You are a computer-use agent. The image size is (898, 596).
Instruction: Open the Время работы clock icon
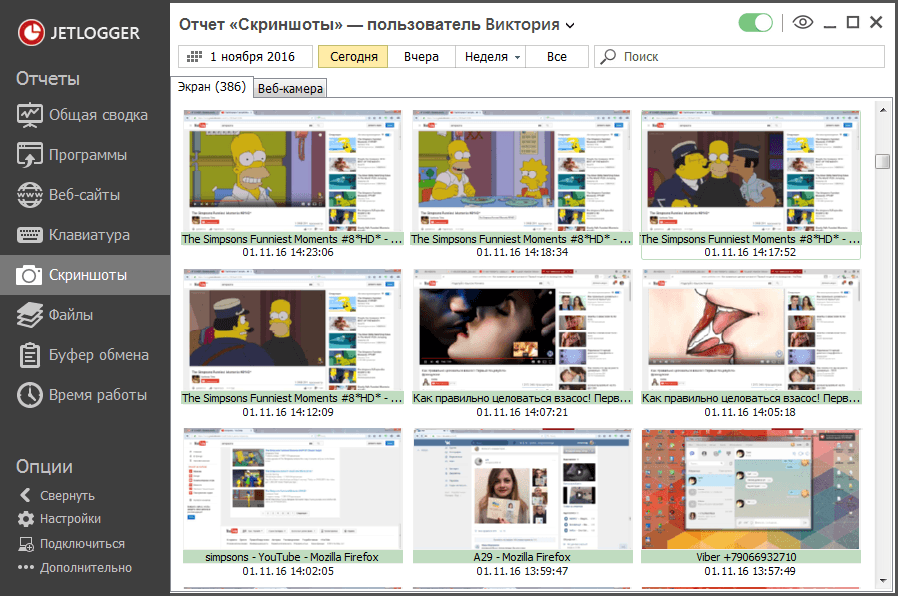[29, 395]
